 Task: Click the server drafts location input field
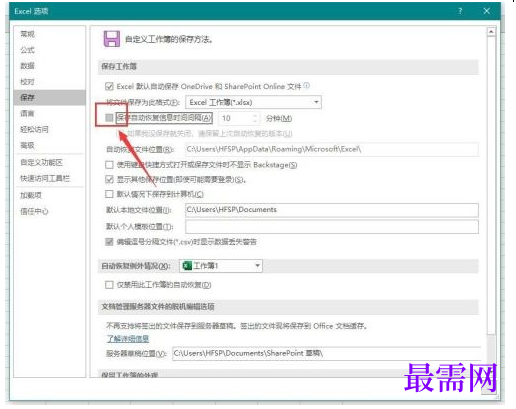[x=327, y=353]
